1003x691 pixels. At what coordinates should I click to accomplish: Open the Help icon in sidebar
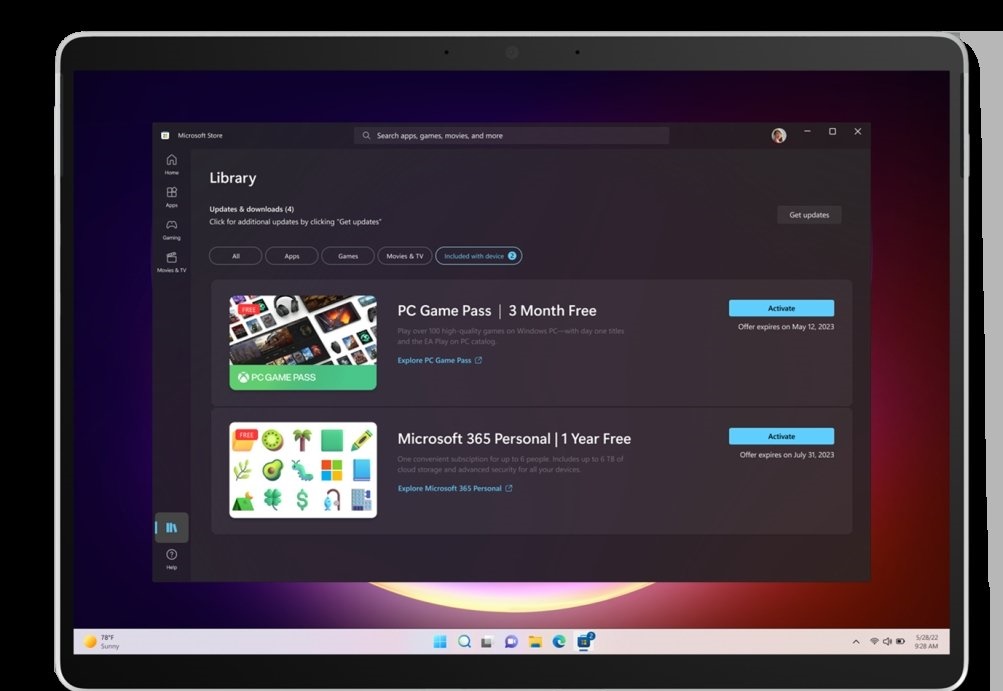[x=171, y=559]
